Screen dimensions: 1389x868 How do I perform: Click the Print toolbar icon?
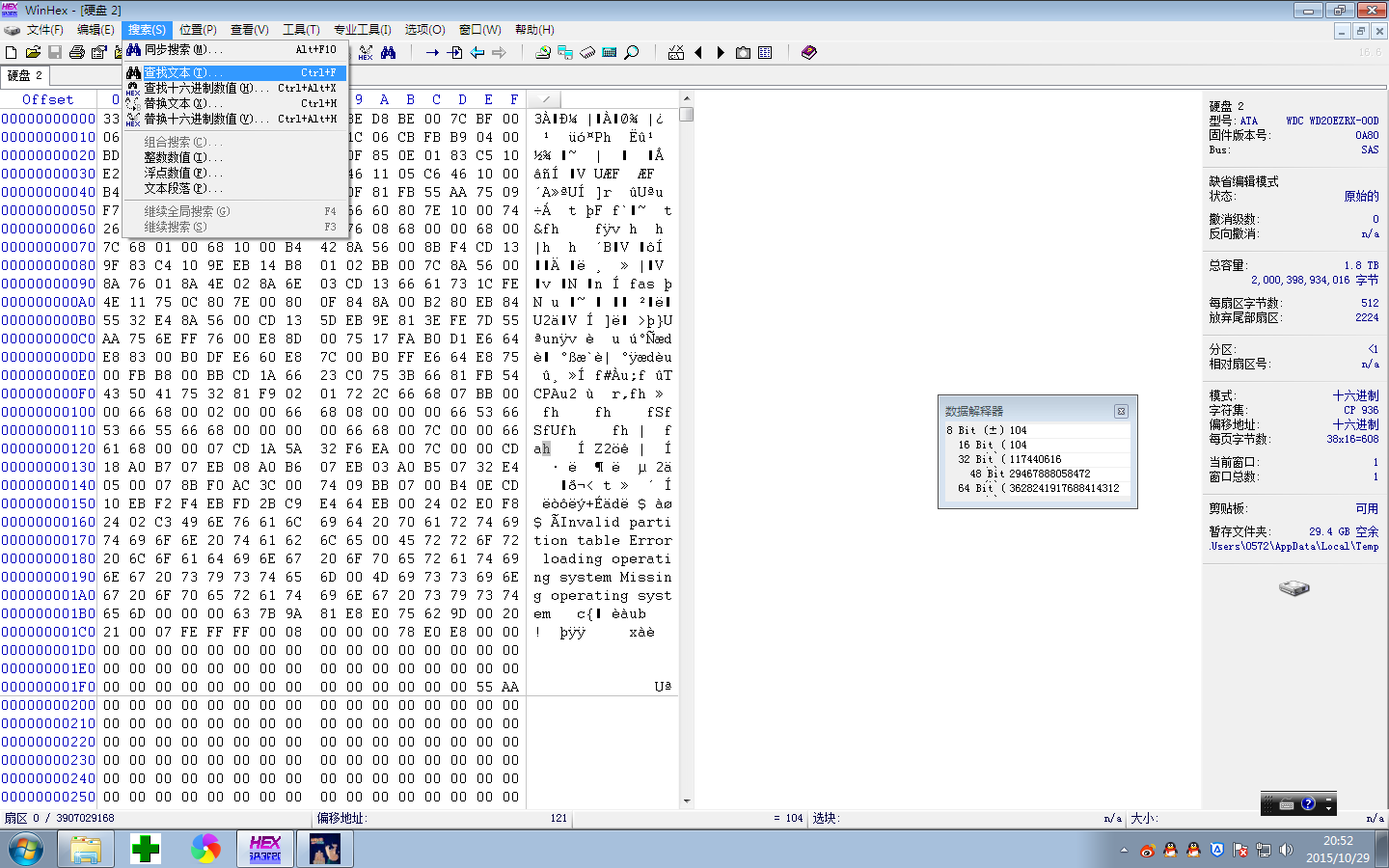[x=76, y=52]
